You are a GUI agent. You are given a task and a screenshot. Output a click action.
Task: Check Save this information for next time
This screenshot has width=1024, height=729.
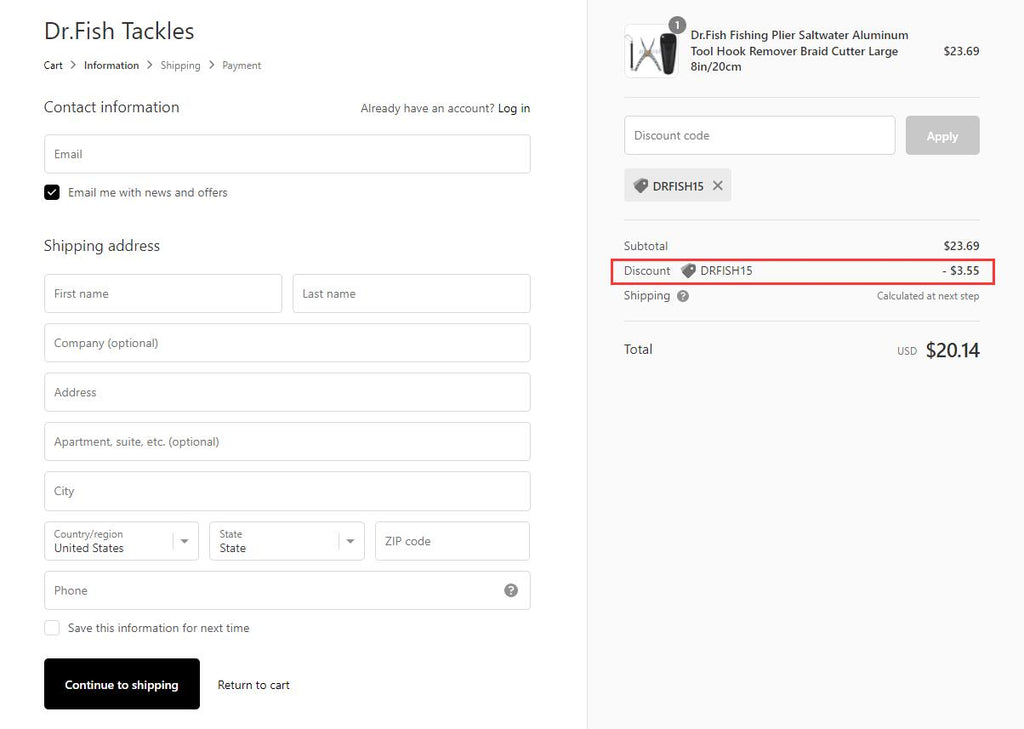click(52, 628)
